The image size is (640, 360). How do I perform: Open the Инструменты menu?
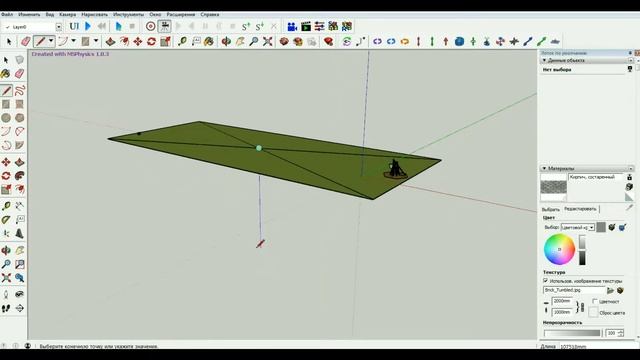(x=129, y=15)
